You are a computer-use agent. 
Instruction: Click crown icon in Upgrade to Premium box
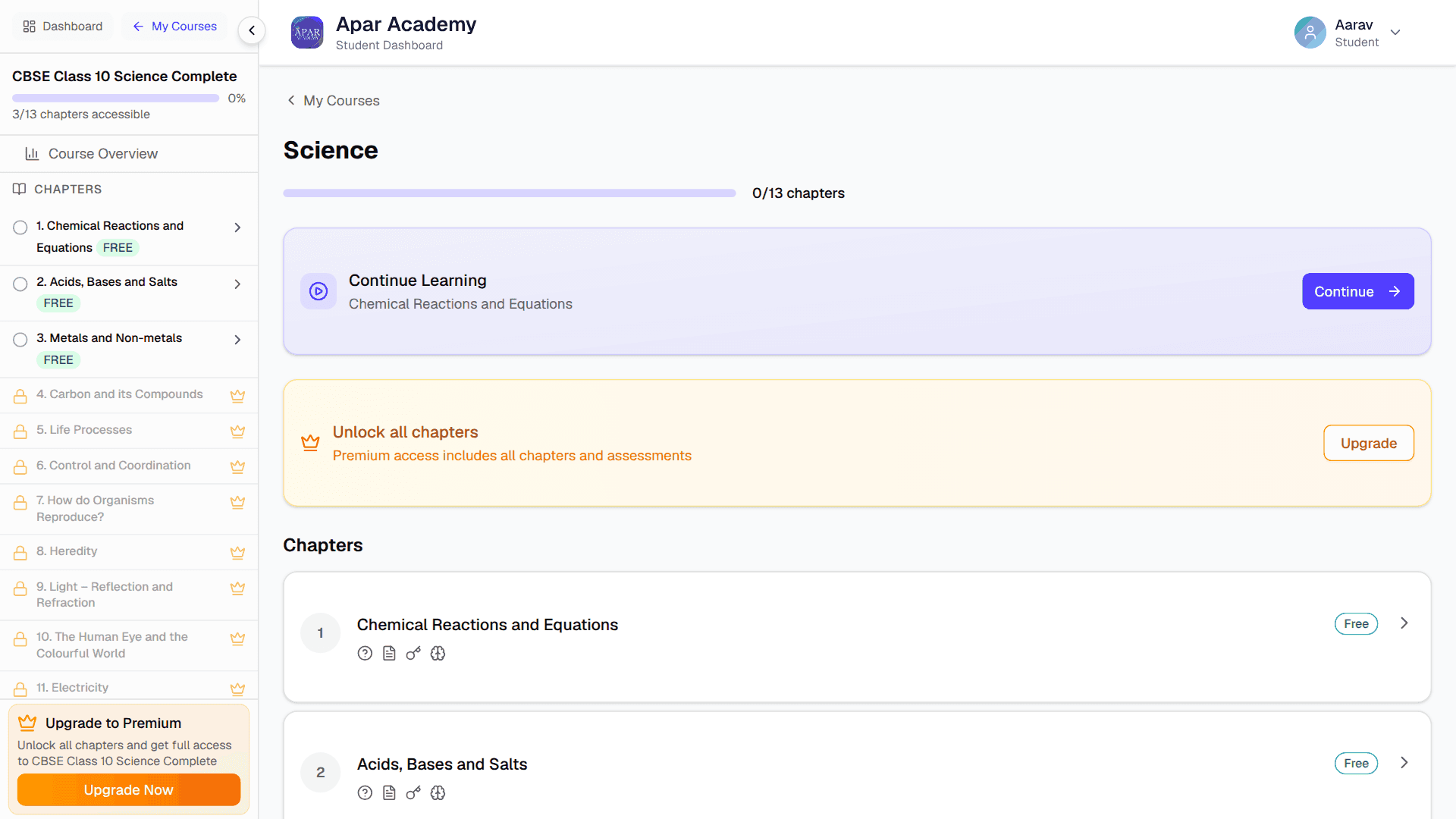pyautogui.click(x=27, y=723)
